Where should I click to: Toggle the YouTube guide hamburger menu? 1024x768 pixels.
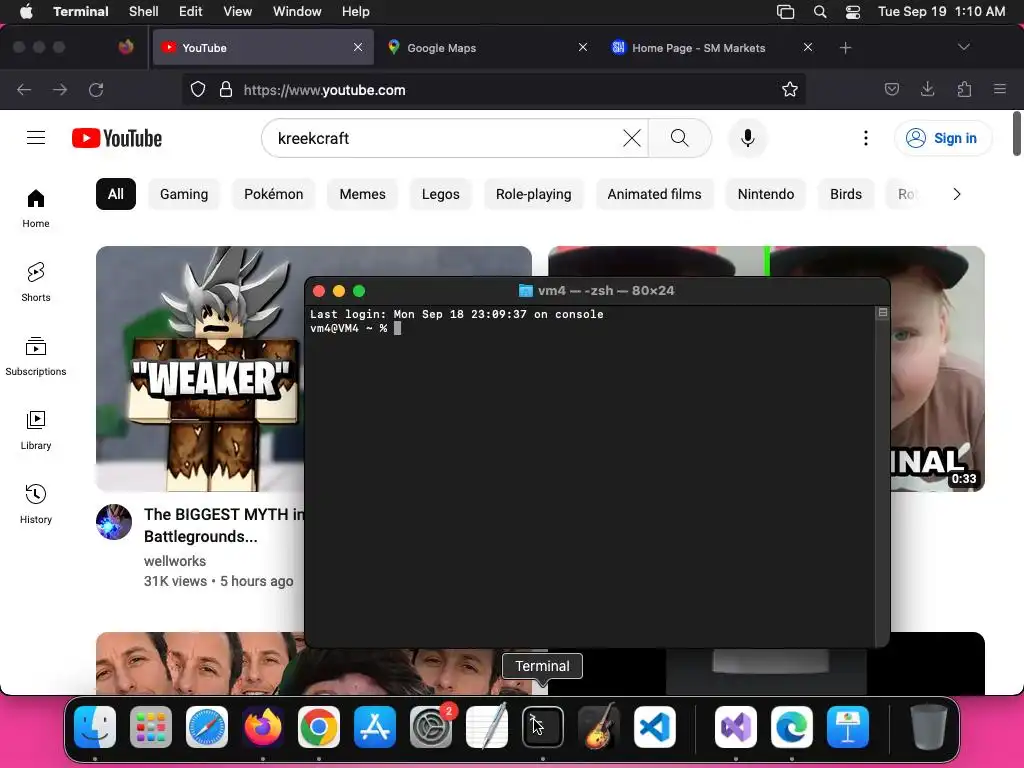pos(36,138)
